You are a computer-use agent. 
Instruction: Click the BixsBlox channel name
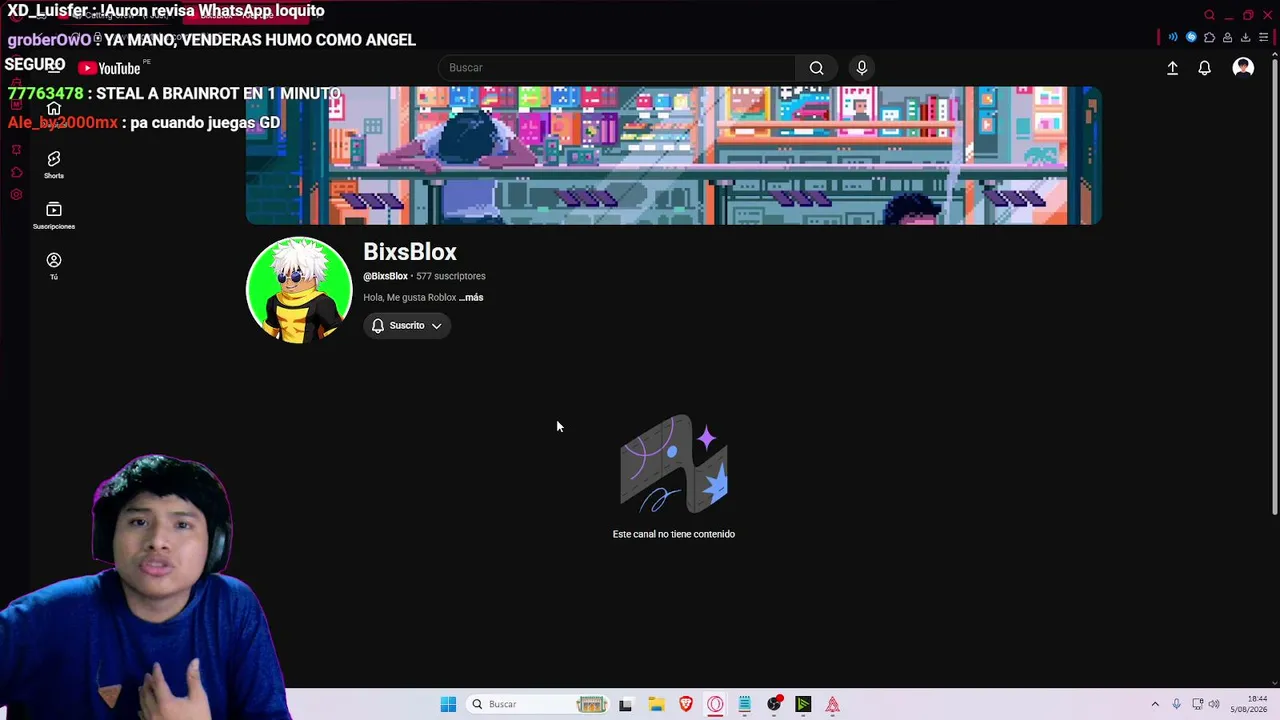tap(410, 252)
